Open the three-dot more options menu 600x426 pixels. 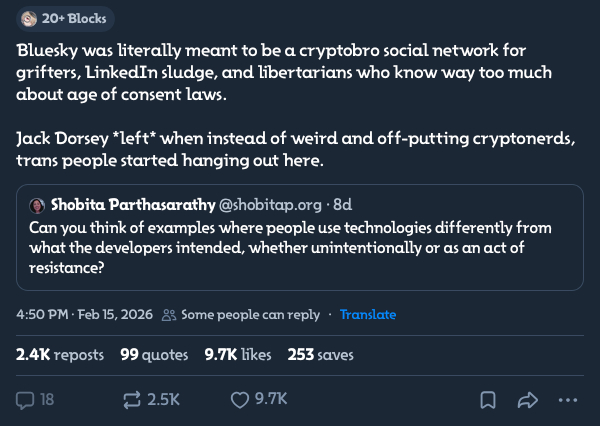[x=567, y=399]
